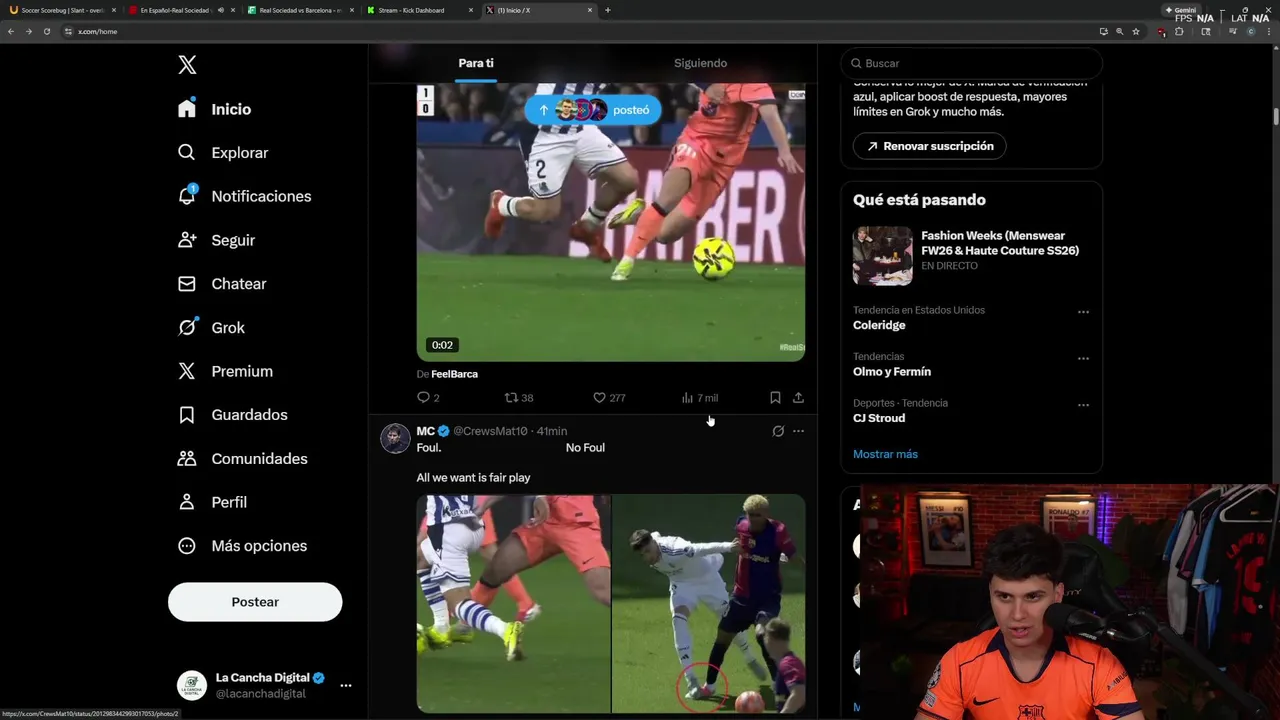Click the Postear button
The image size is (1280, 720).
click(x=255, y=602)
